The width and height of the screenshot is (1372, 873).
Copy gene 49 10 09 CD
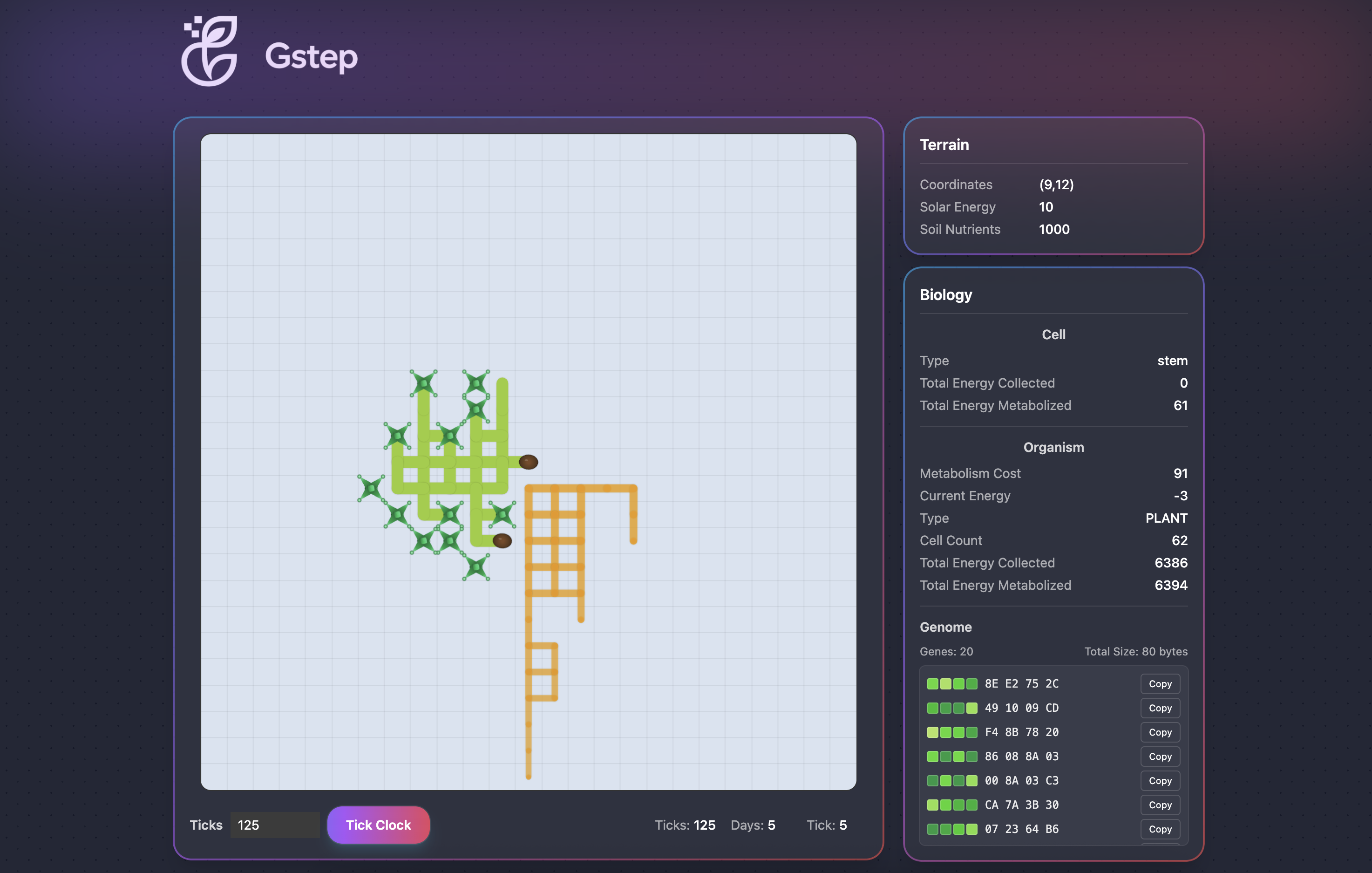pos(1160,708)
